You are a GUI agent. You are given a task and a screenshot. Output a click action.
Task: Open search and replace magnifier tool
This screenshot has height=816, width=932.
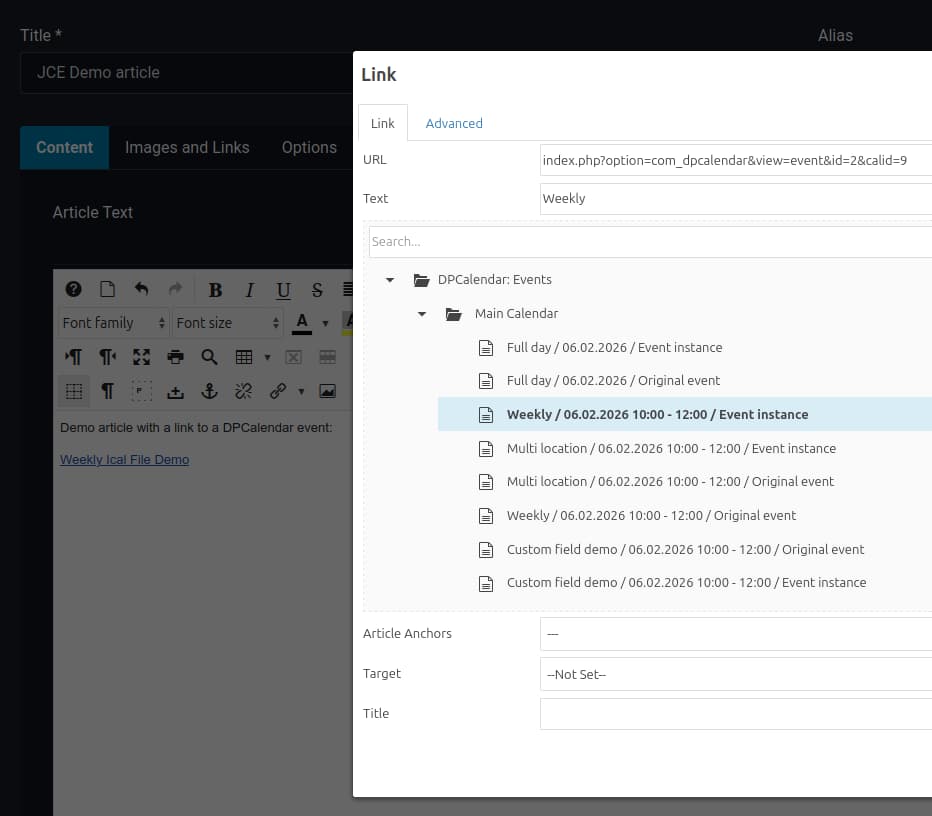click(x=209, y=357)
